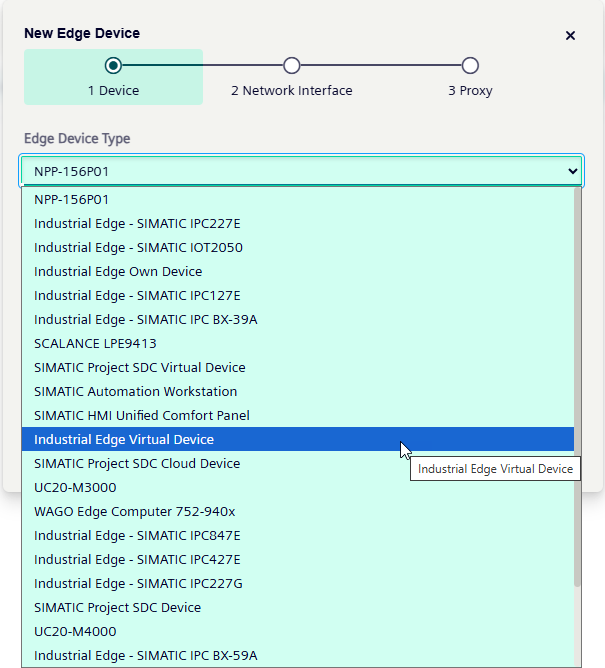Select highlighted Industrial Edge Virtual Device option

(x=298, y=439)
